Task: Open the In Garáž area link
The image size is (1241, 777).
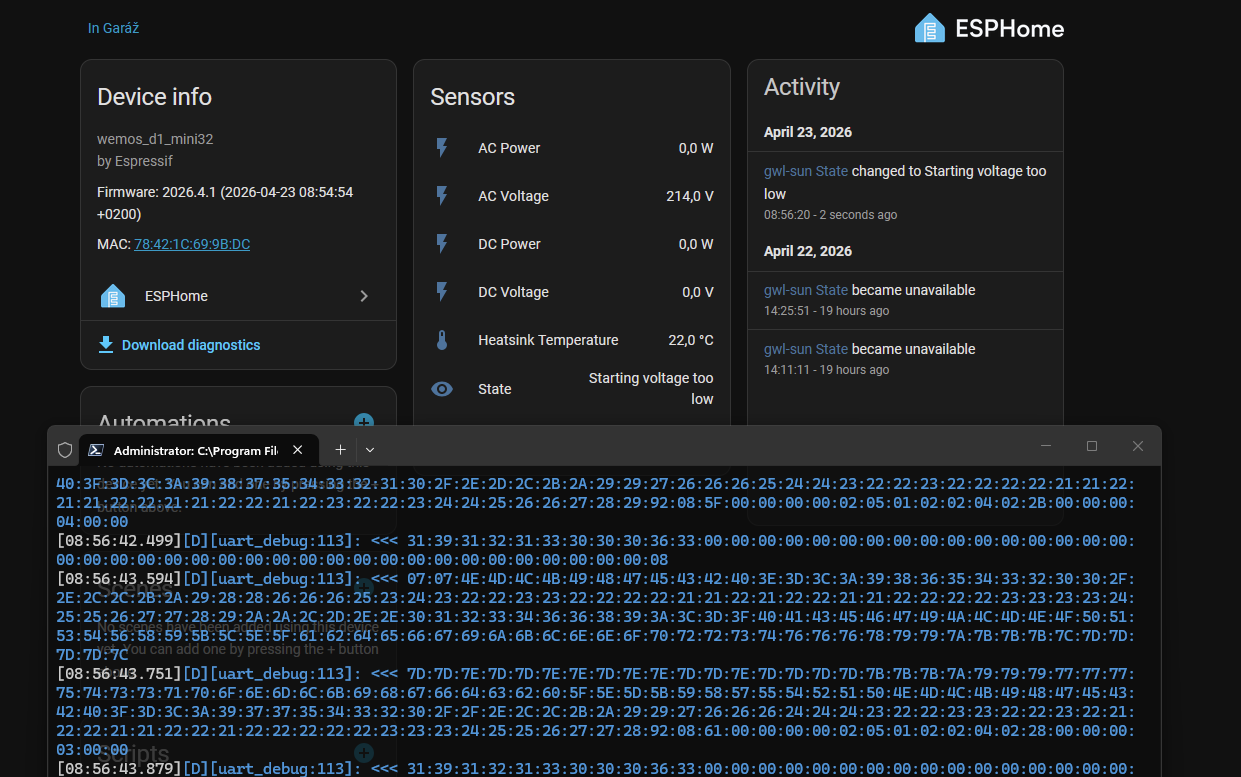Action: 113,28
